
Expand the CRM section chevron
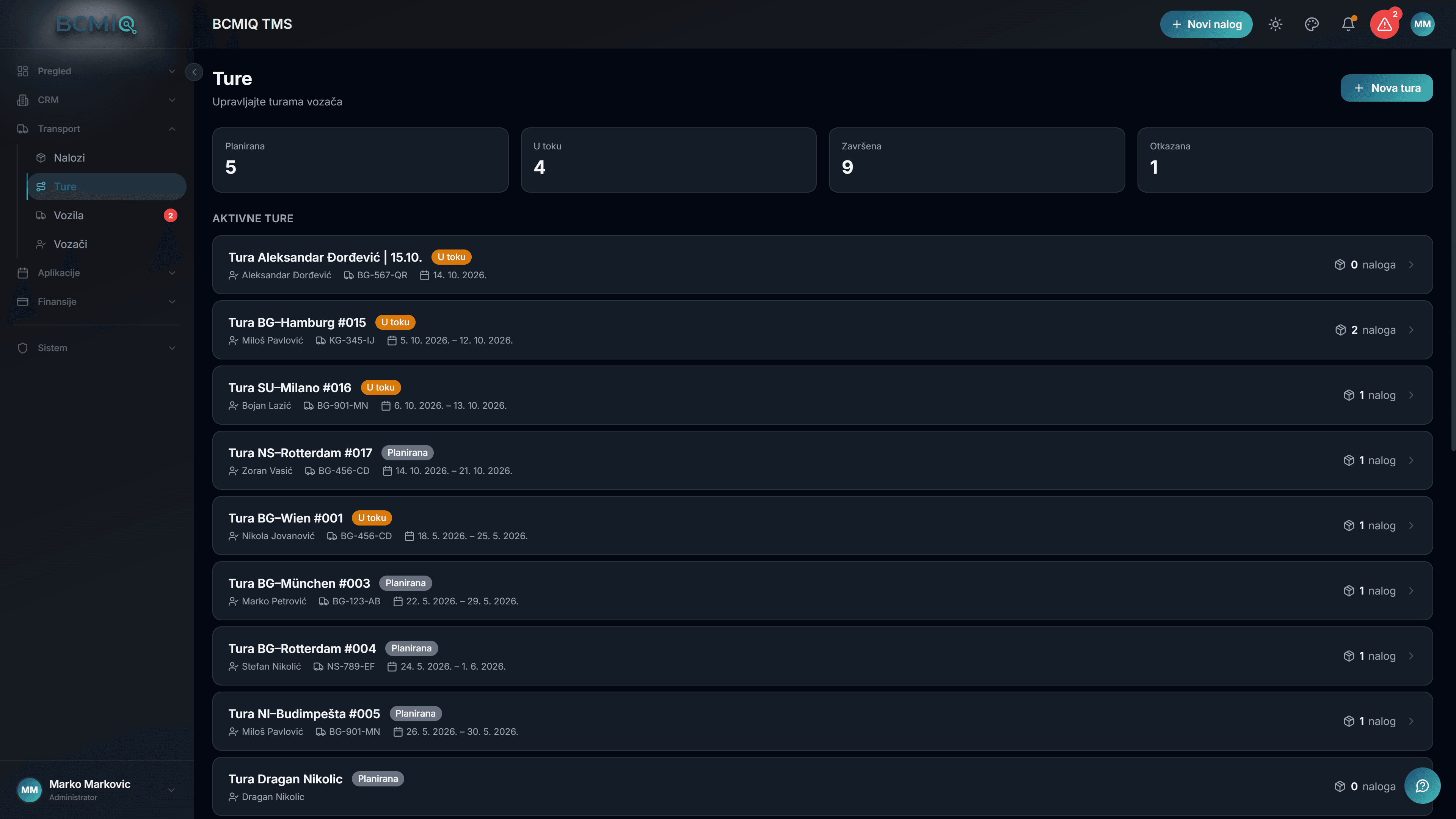[172, 100]
